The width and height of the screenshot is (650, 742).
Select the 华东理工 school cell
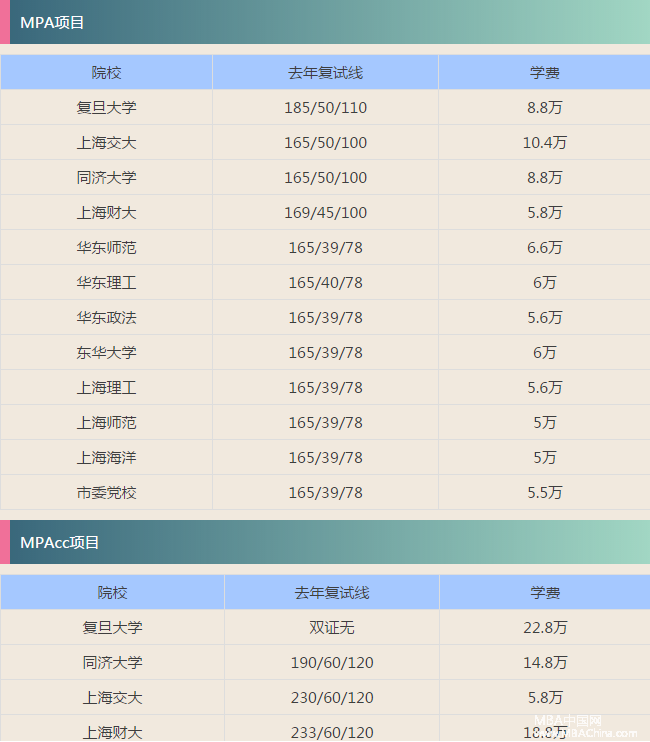tap(106, 283)
